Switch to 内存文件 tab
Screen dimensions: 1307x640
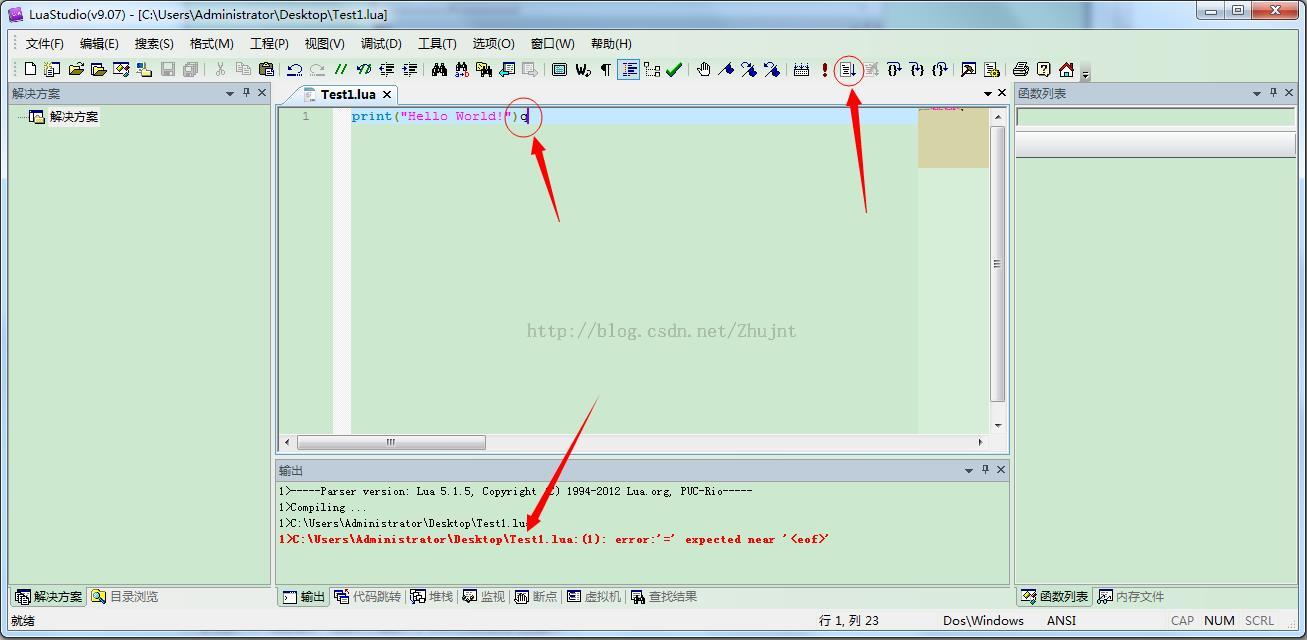pyautogui.click(x=1131, y=596)
